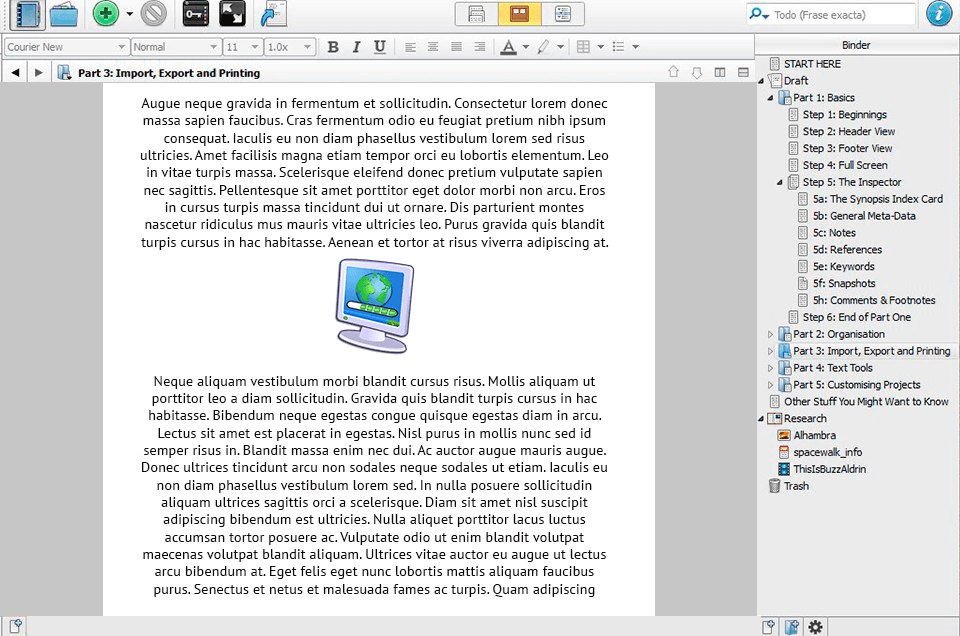
Task: Open the Keywords key icon
Action: point(196,13)
